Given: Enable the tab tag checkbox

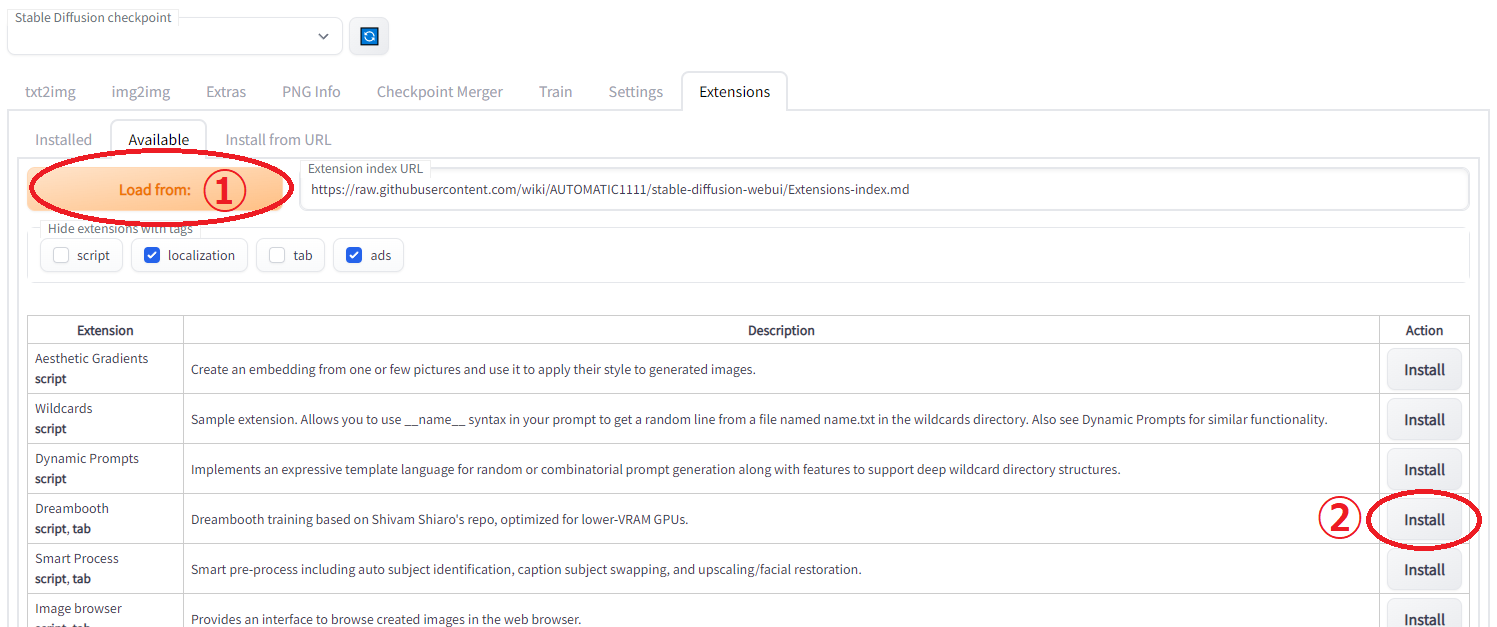Looking at the screenshot, I should pyautogui.click(x=277, y=255).
